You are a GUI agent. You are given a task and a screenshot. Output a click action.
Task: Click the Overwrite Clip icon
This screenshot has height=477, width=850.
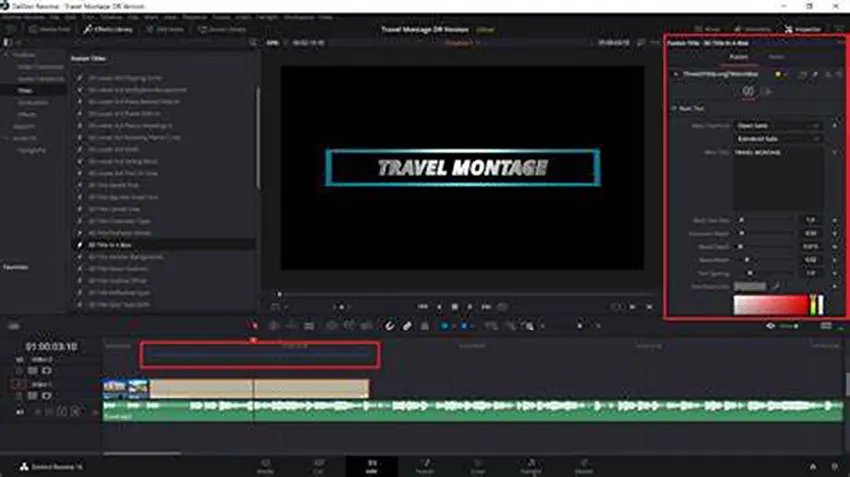tap(349, 326)
